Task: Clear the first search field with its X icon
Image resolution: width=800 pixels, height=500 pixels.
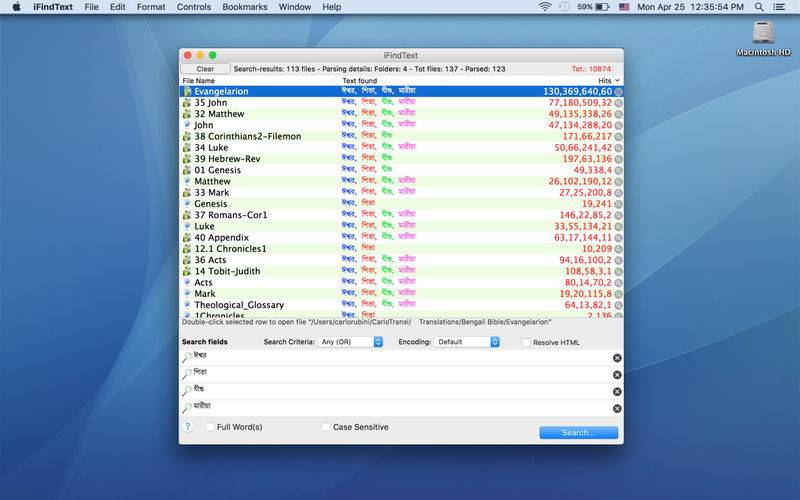Action: tap(617, 358)
